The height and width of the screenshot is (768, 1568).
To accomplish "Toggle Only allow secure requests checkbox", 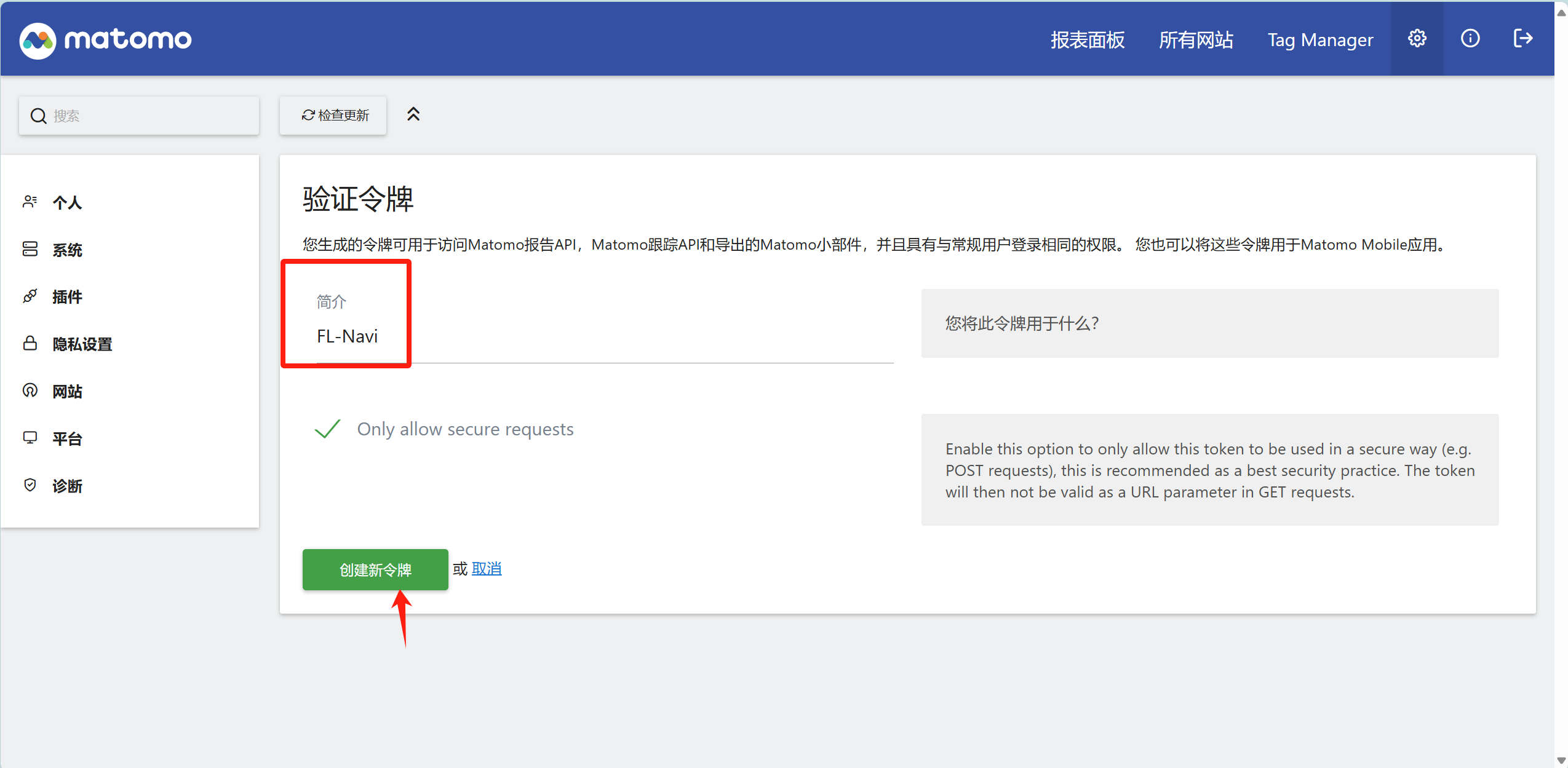I will coord(328,429).
